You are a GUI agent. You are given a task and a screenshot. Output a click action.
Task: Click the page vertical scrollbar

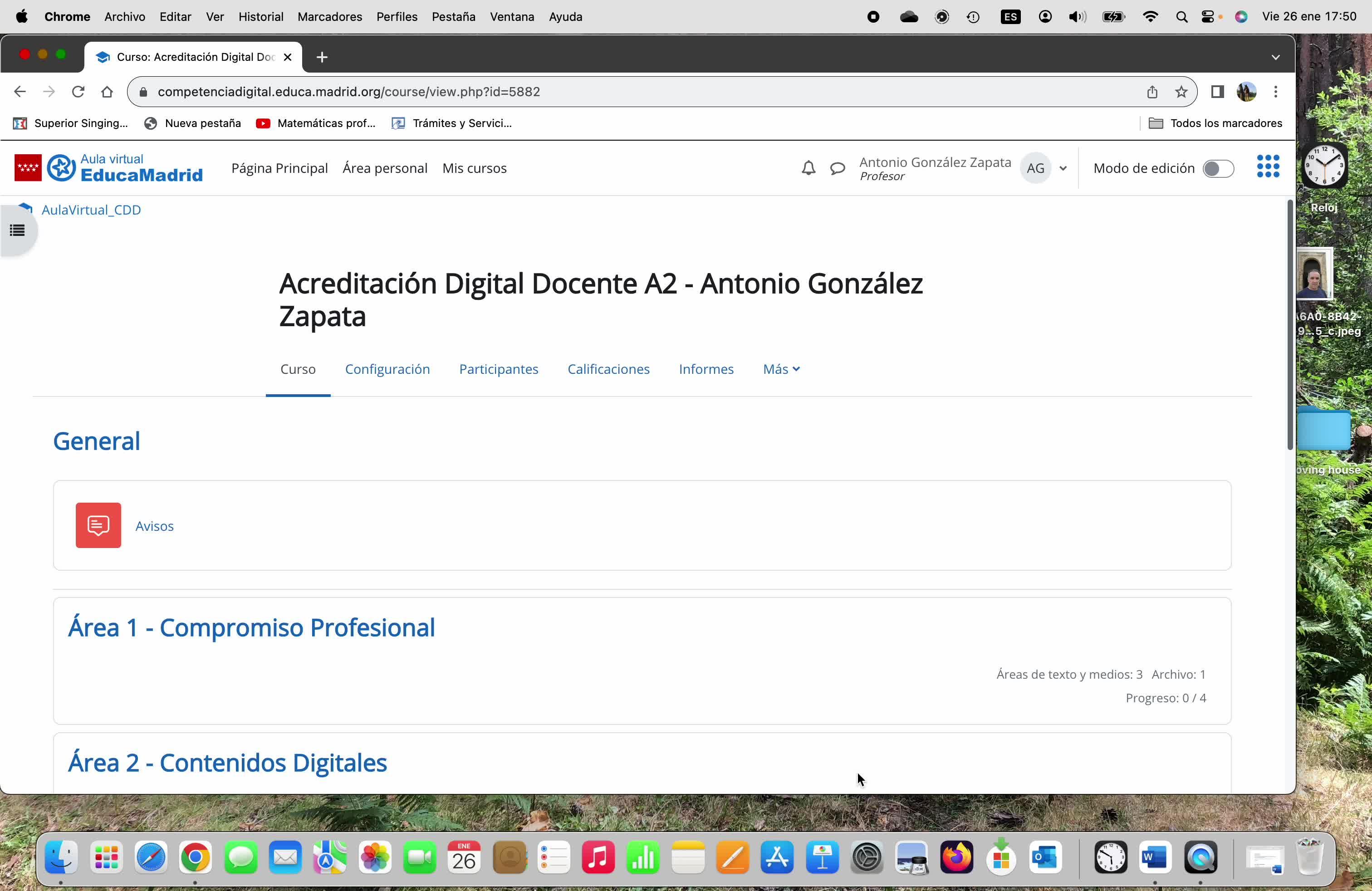(1289, 326)
